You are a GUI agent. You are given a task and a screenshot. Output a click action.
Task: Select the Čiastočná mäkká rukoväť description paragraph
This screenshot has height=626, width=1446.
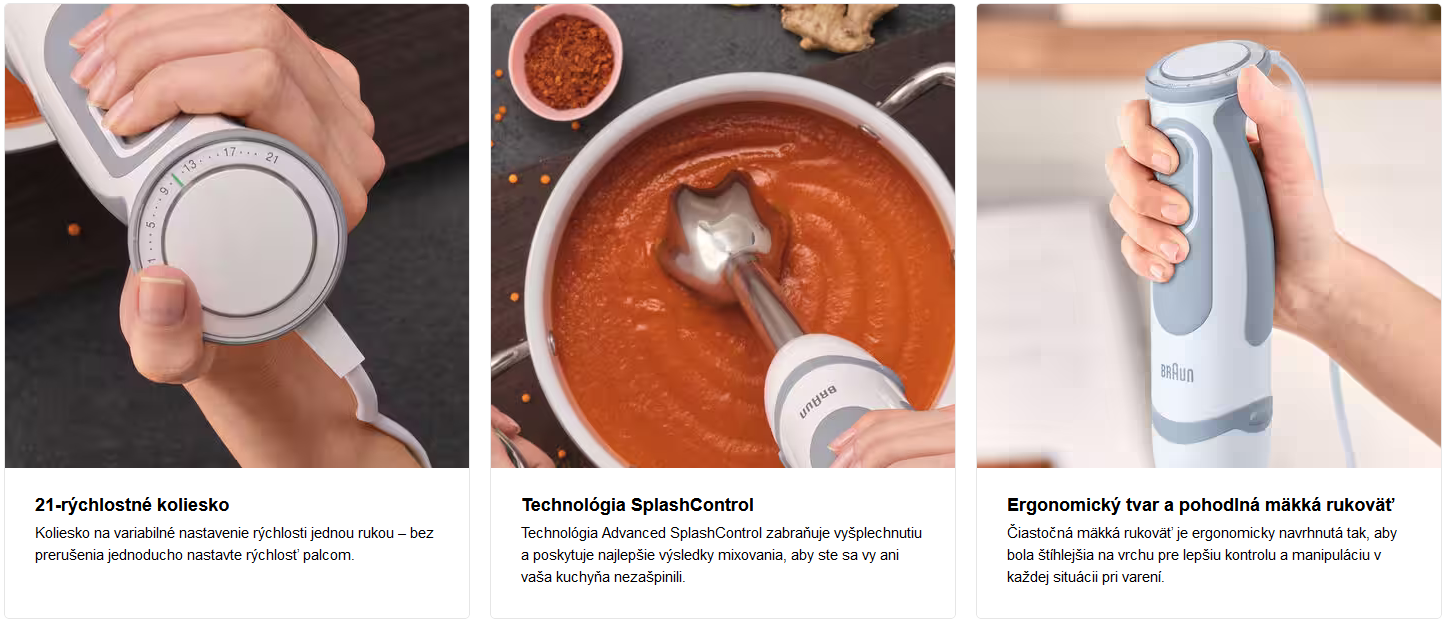[1202, 555]
